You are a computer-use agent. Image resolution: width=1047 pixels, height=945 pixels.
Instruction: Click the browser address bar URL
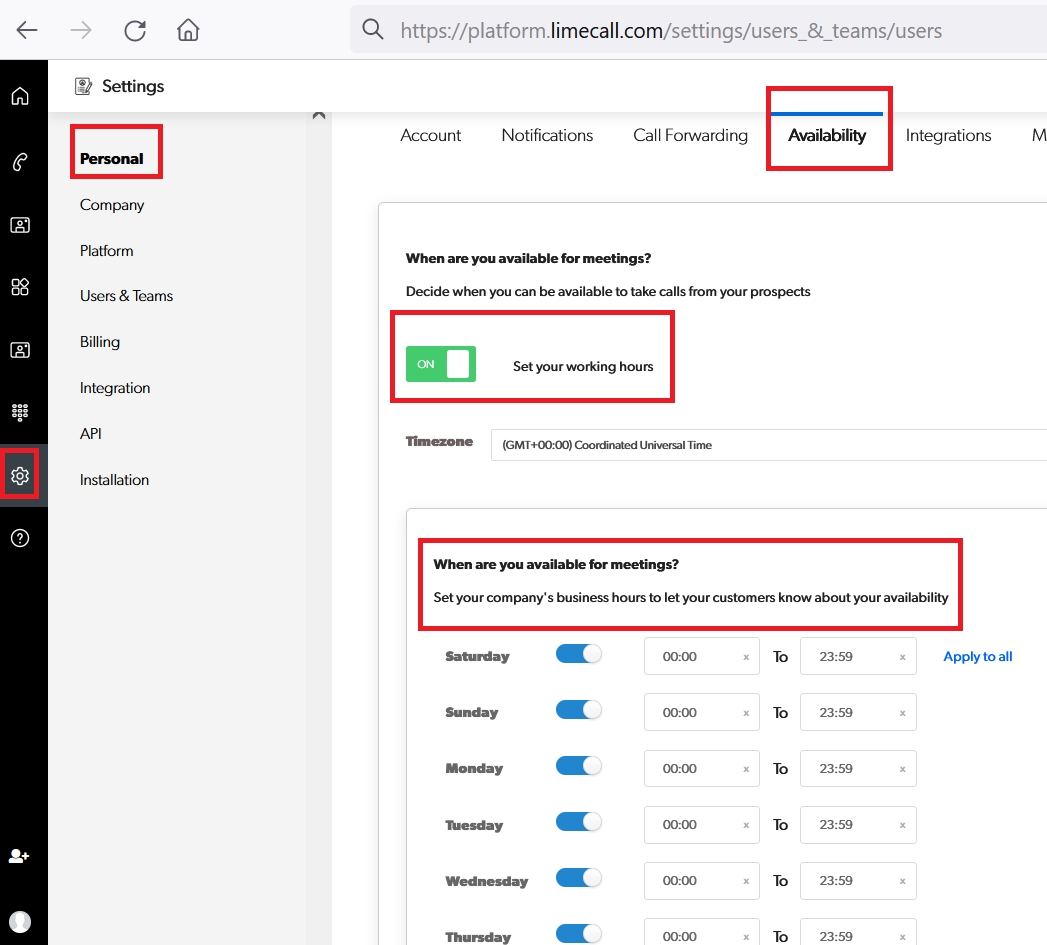(670, 31)
